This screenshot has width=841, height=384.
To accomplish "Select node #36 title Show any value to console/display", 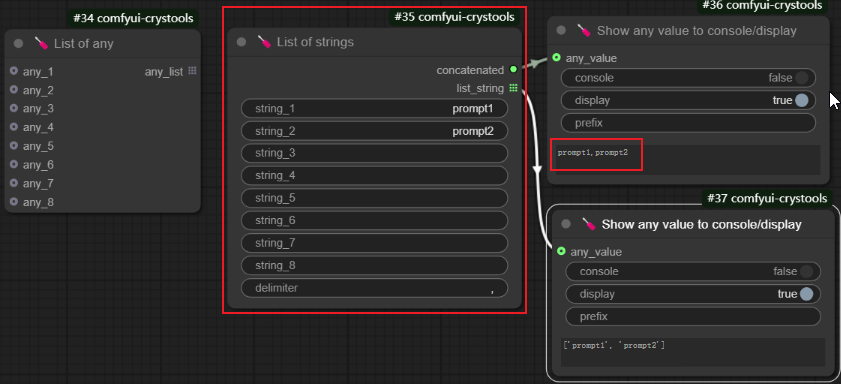I will (x=697, y=31).
